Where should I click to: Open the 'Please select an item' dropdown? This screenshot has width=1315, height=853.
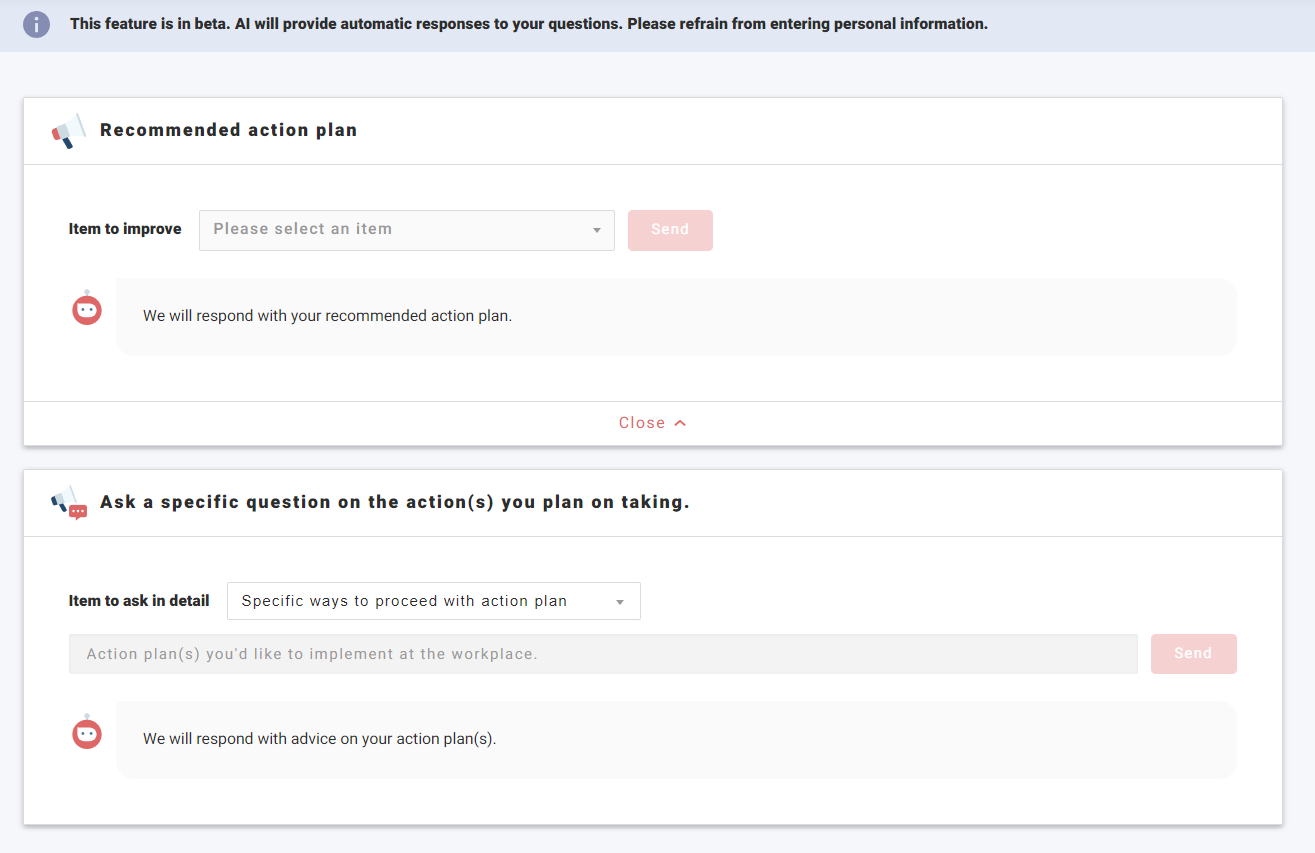[x=406, y=230]
